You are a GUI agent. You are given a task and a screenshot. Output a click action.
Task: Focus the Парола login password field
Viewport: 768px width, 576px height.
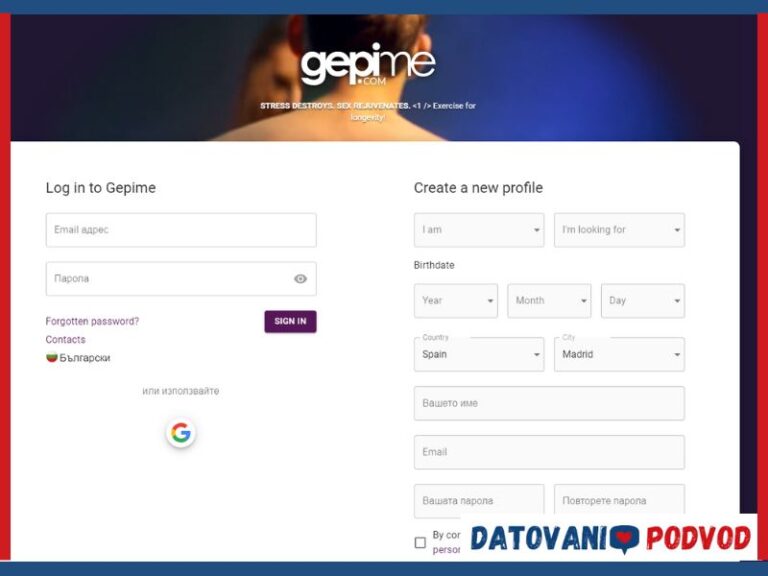pyautogui.click(x=181, y=279)
